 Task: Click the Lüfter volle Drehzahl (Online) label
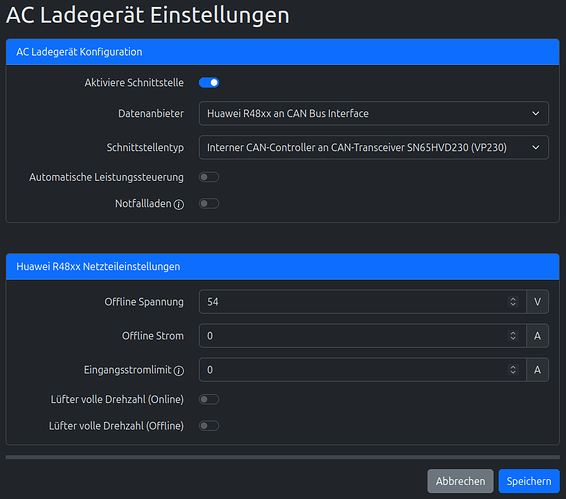coord(117,399)
